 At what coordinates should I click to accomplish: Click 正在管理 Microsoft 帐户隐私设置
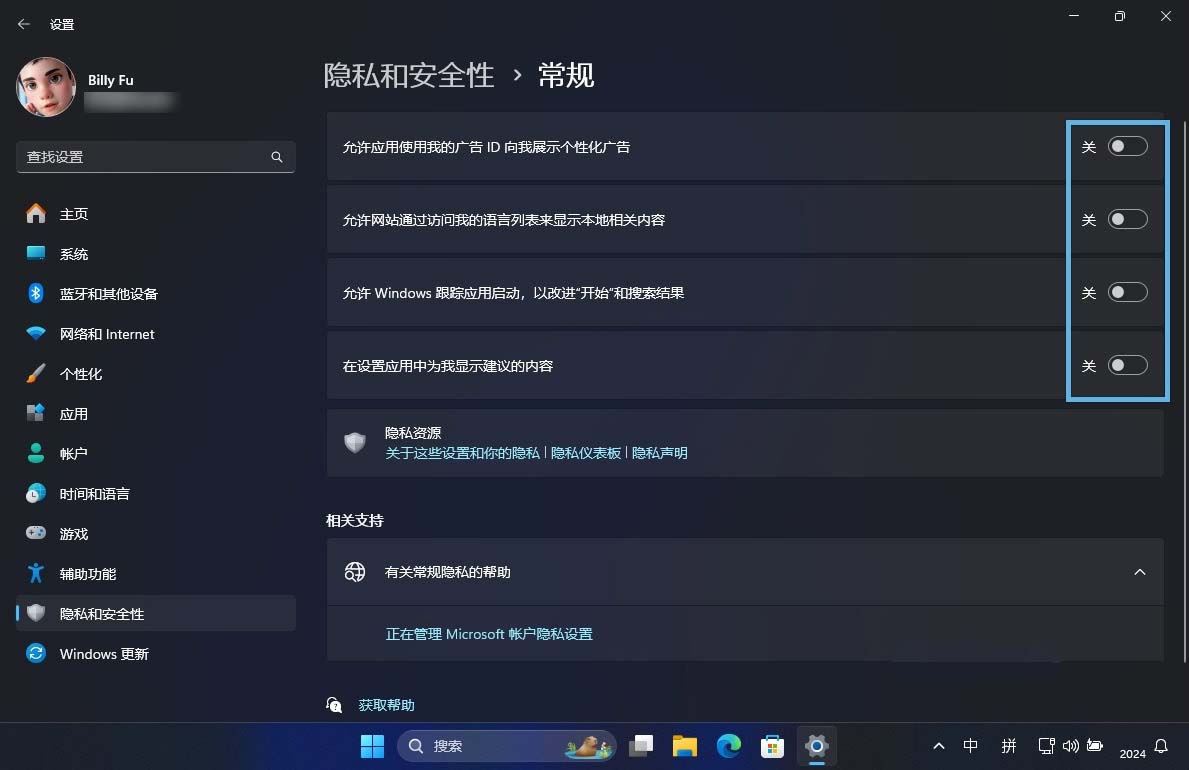[489, 634]
